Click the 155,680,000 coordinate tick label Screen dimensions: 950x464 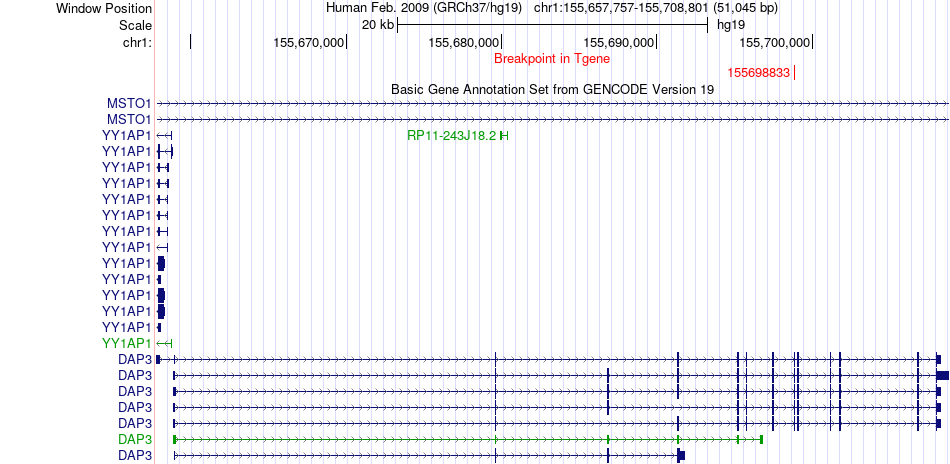click(464, 42)
